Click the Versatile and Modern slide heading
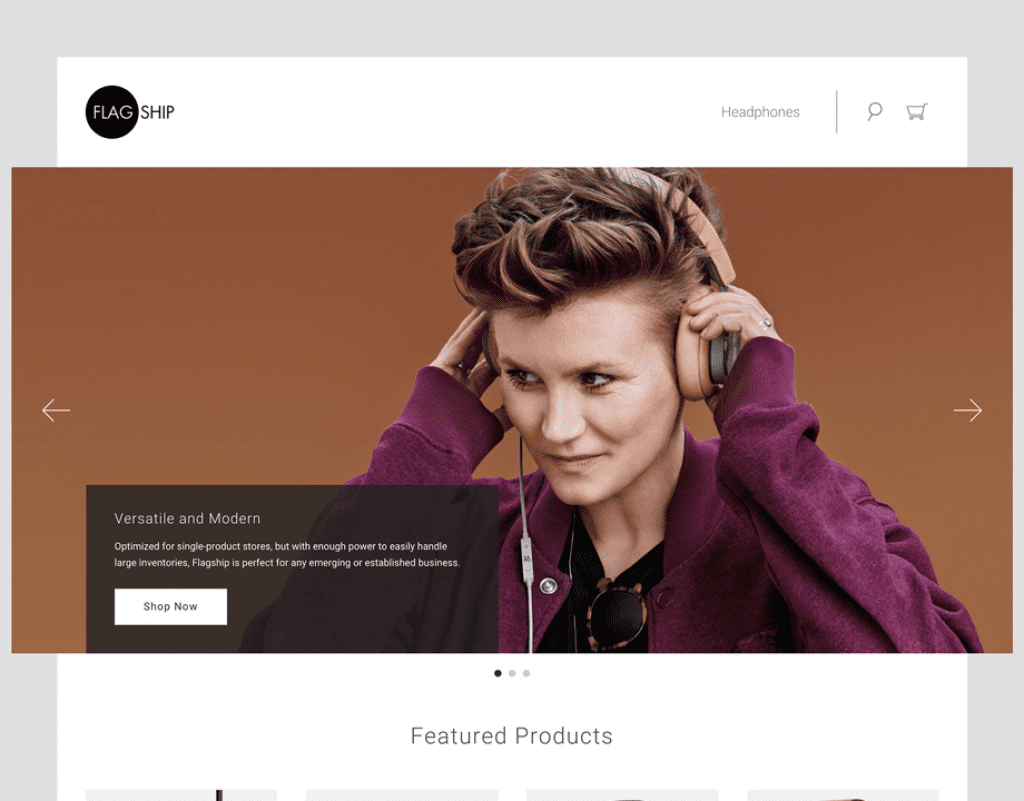Viewport: 1024px width, 801px height. coord(187,518)
